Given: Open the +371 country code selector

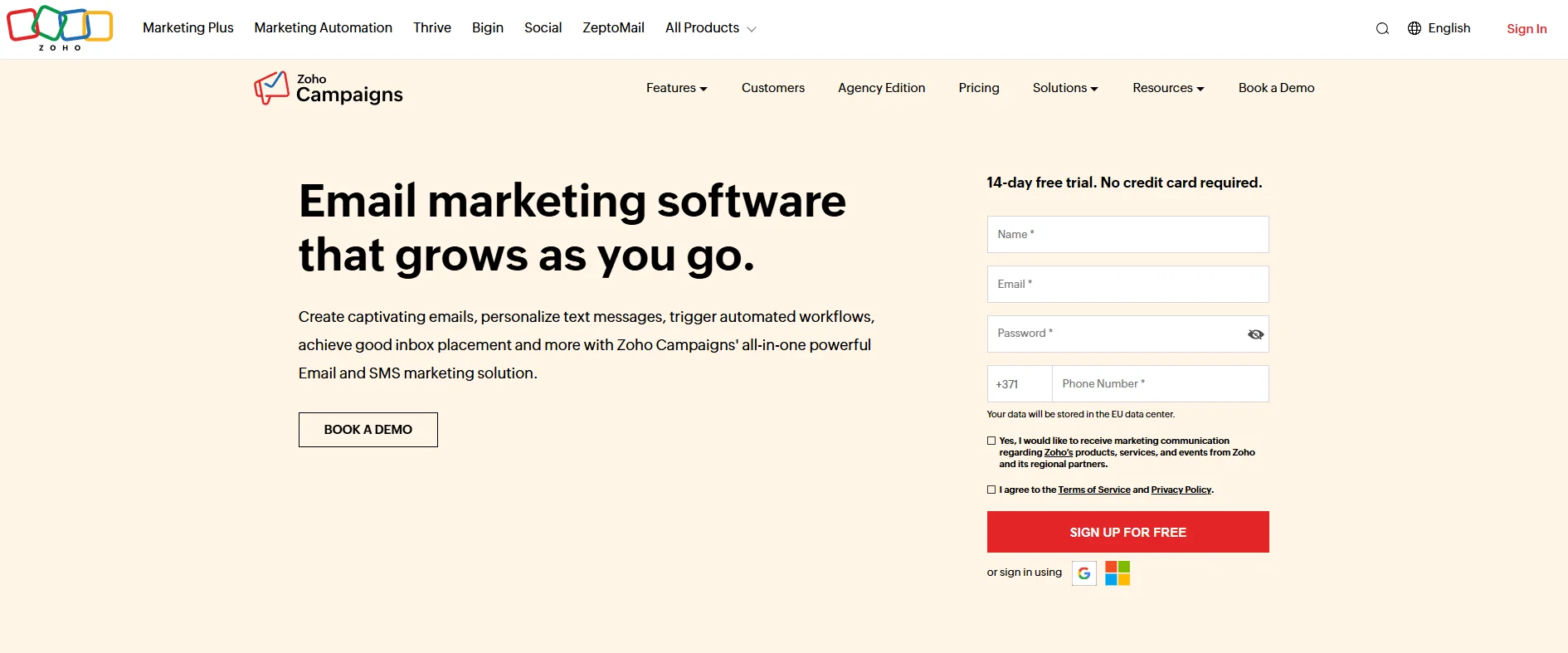Looking at the screenshot, I should coord(1020,384).
